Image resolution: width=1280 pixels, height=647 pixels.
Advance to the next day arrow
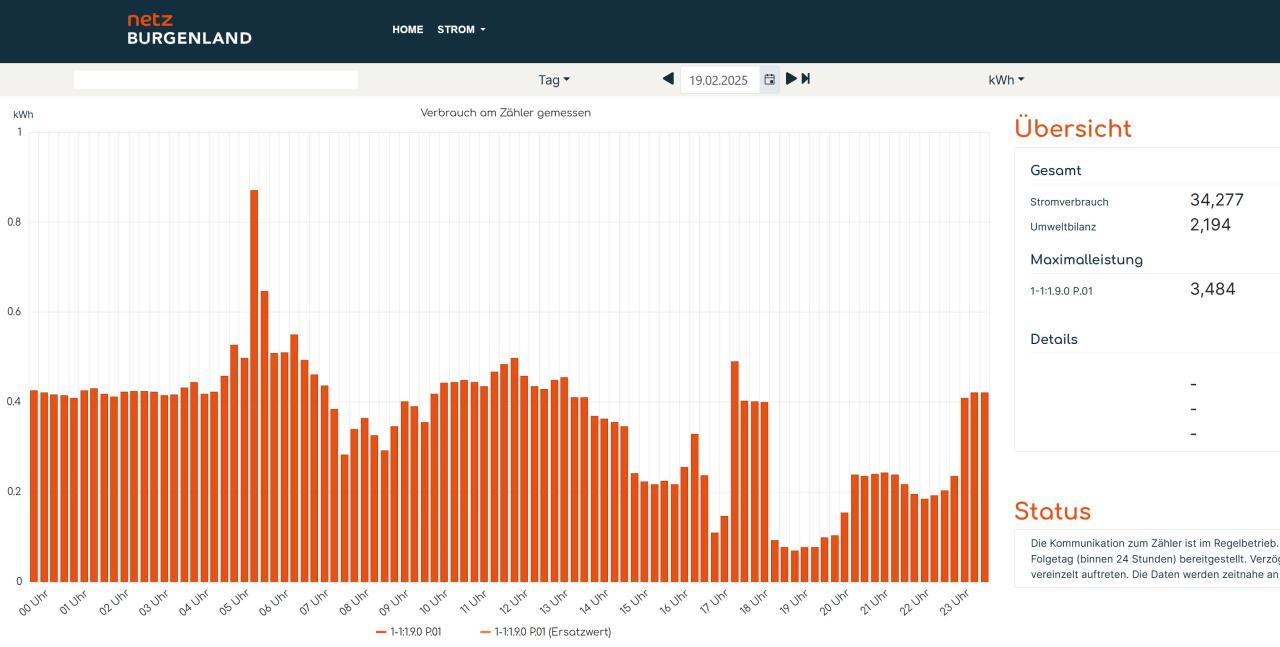coord(791,79)
